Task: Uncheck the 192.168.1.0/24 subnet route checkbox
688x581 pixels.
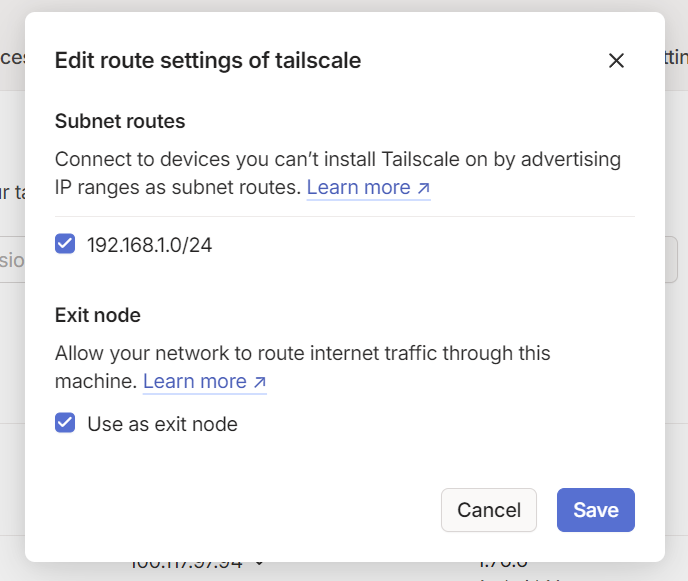Action: pos(65,244)
